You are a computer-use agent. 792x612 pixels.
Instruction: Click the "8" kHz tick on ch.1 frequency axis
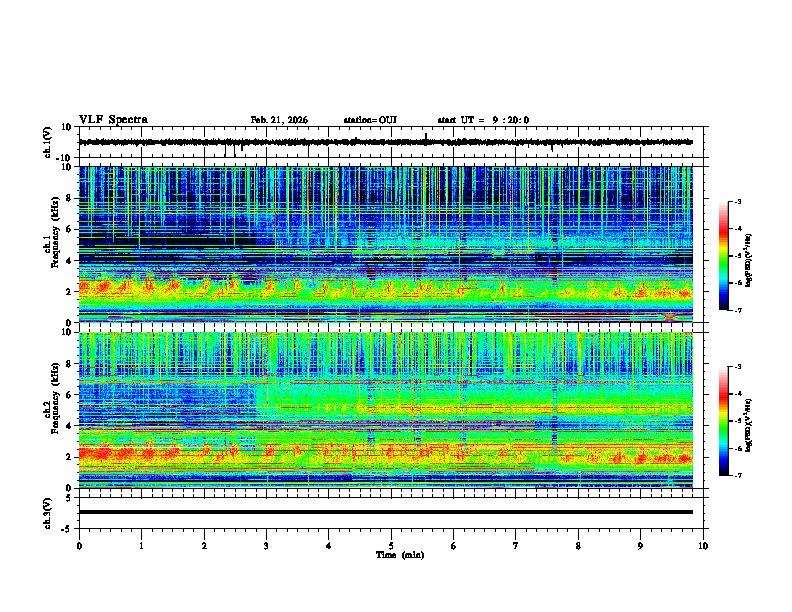pyautogui.click(x=70, y=198)
